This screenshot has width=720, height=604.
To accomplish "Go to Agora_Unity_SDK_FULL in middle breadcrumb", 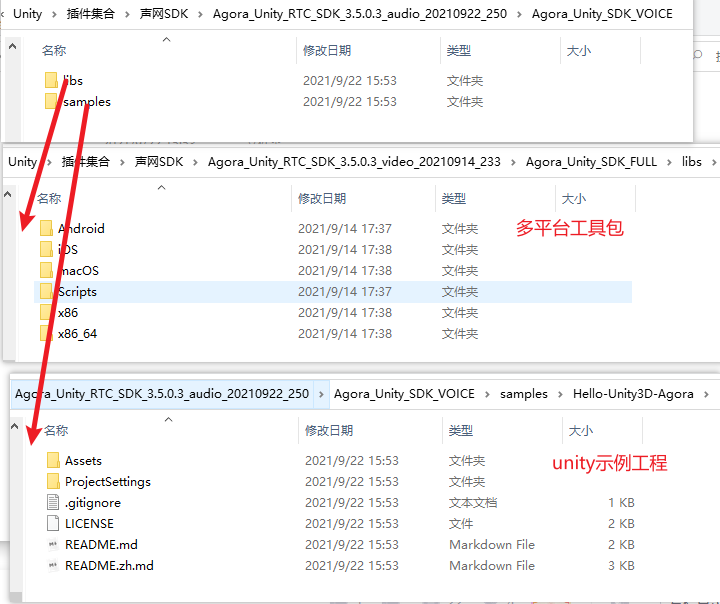I will (x=591, y=162).
